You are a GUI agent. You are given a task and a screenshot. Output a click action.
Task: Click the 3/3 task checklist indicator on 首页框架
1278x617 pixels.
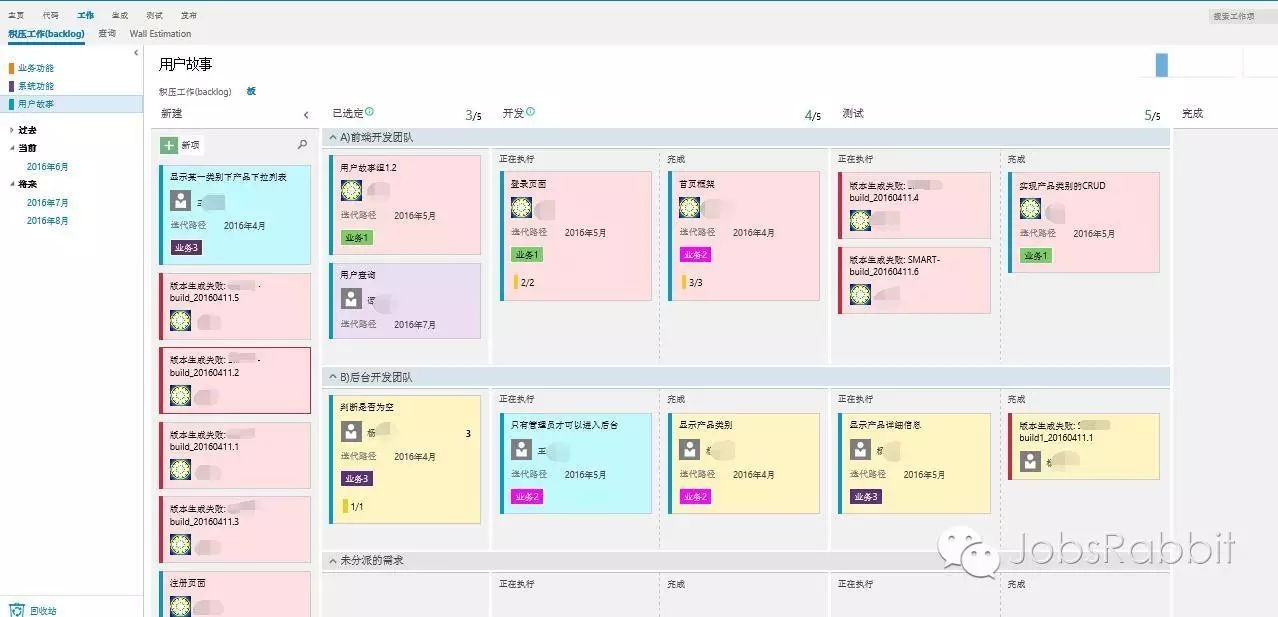click(x=692, y=282)
